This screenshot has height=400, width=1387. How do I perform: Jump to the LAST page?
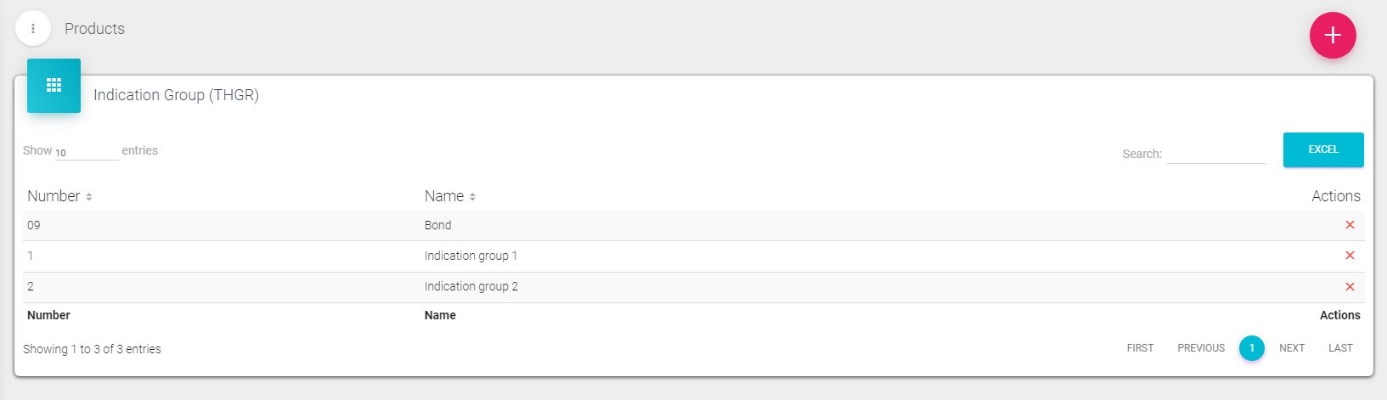click(1340, 348)
